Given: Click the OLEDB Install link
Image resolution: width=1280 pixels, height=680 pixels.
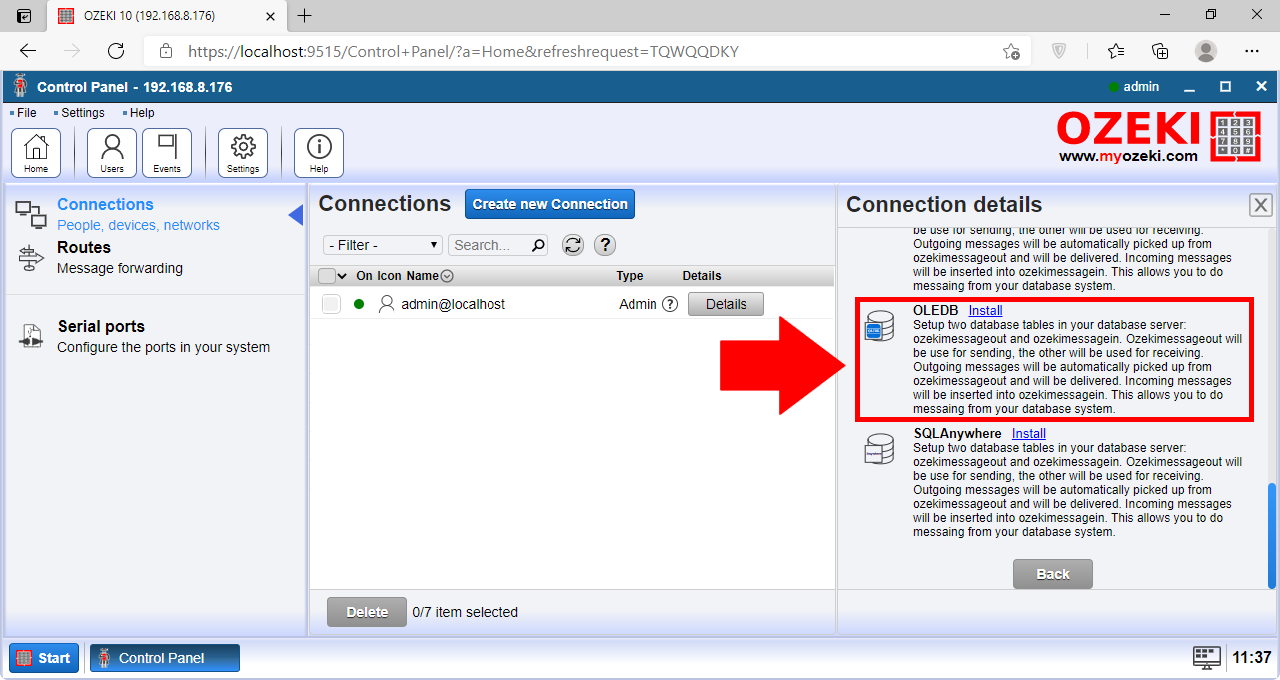Looking at the screenshot, I should 985,311.
